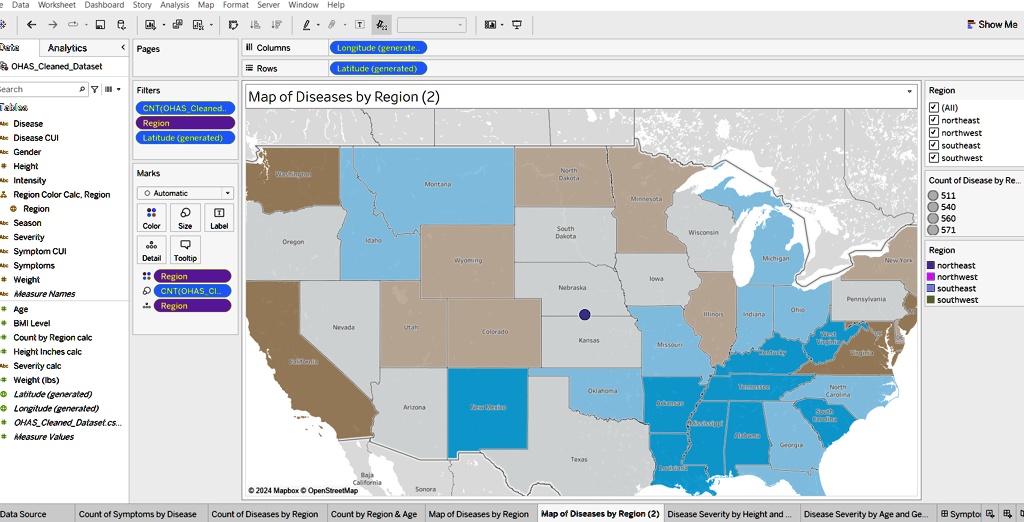Click the CNT(OHAS_Cleaned.. filter pill
The image size is (1024, 522).
(185, 108)
